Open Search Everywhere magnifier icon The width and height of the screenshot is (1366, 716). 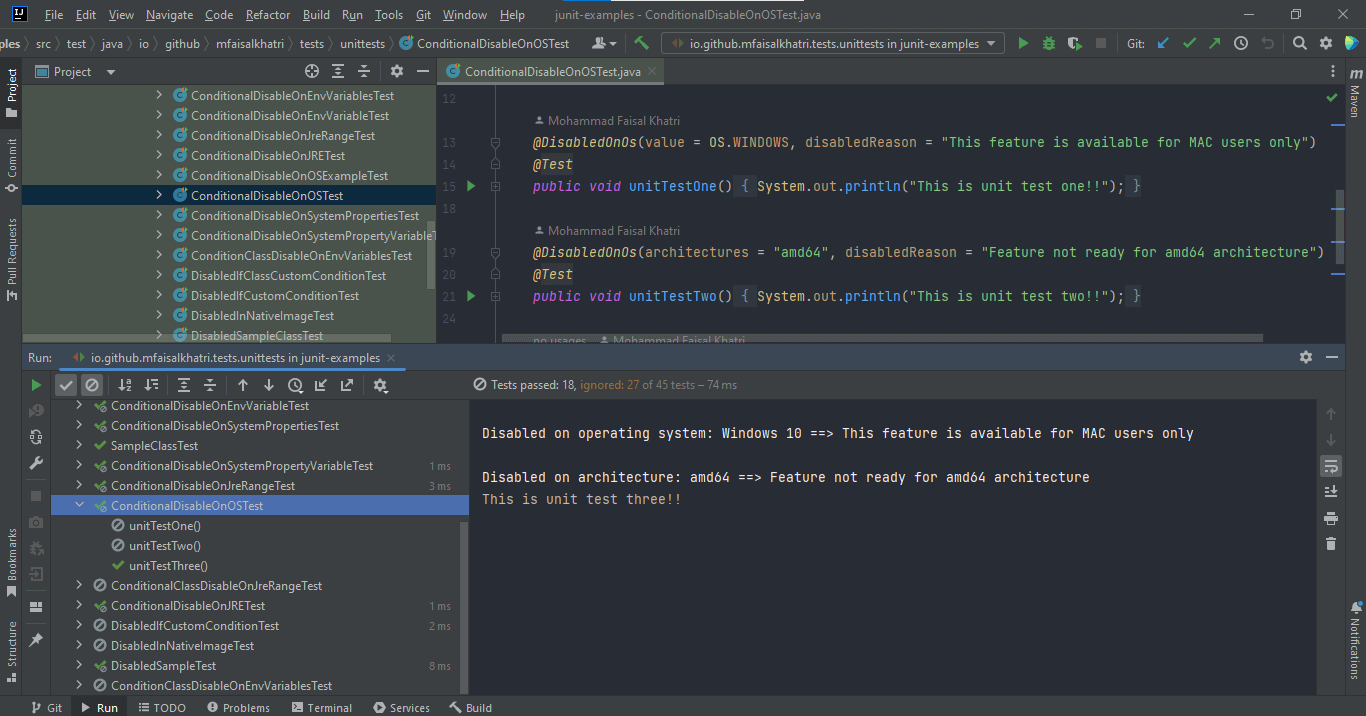(1299, 43)
